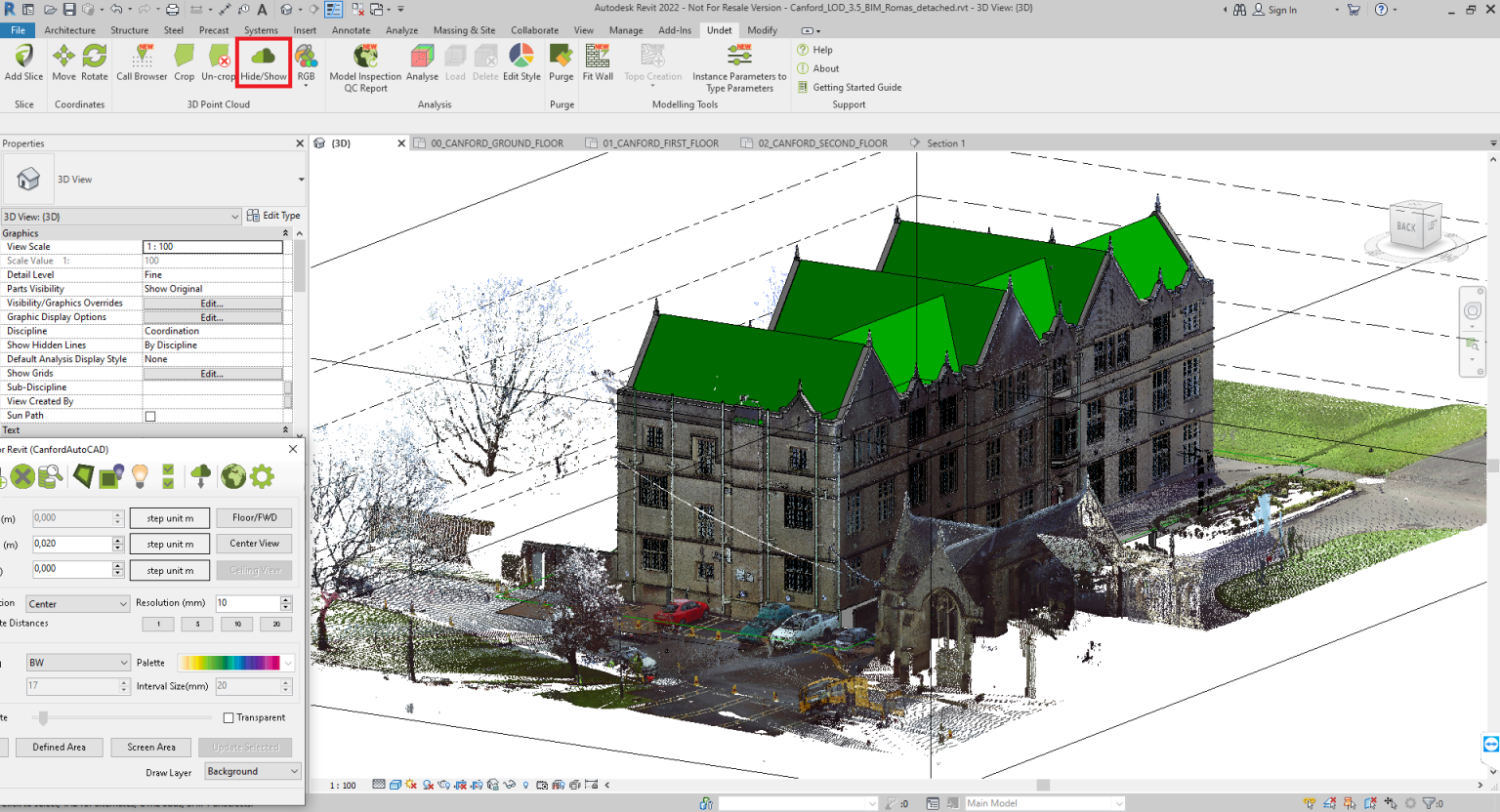Image resolution: width=1500 pixels, height=812 pixels.
Task: Open Instance Parameters to Type Parameters
Action: coord(739,67)
